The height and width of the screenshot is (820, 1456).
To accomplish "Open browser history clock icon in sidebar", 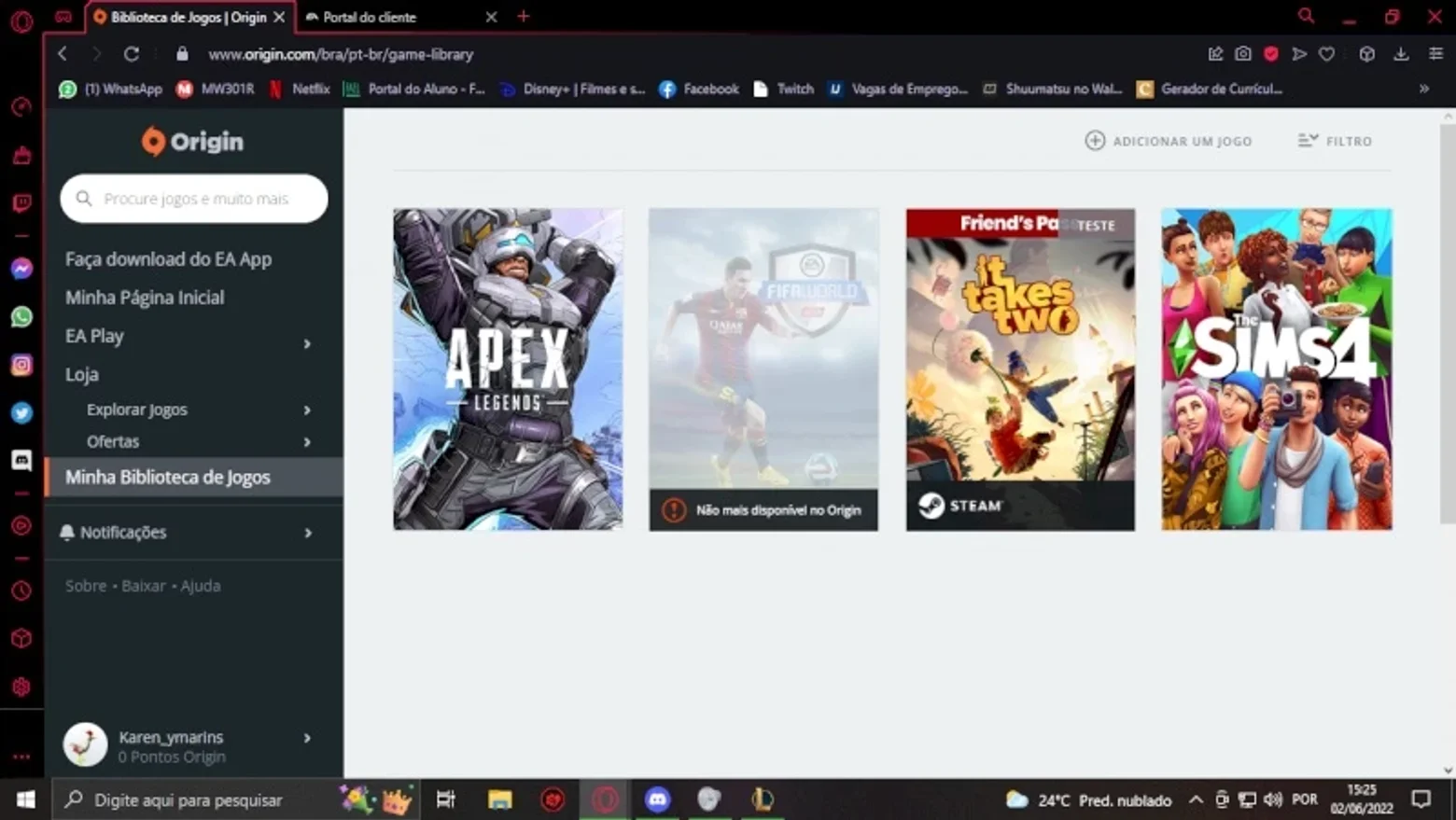I will coord(21,591).
